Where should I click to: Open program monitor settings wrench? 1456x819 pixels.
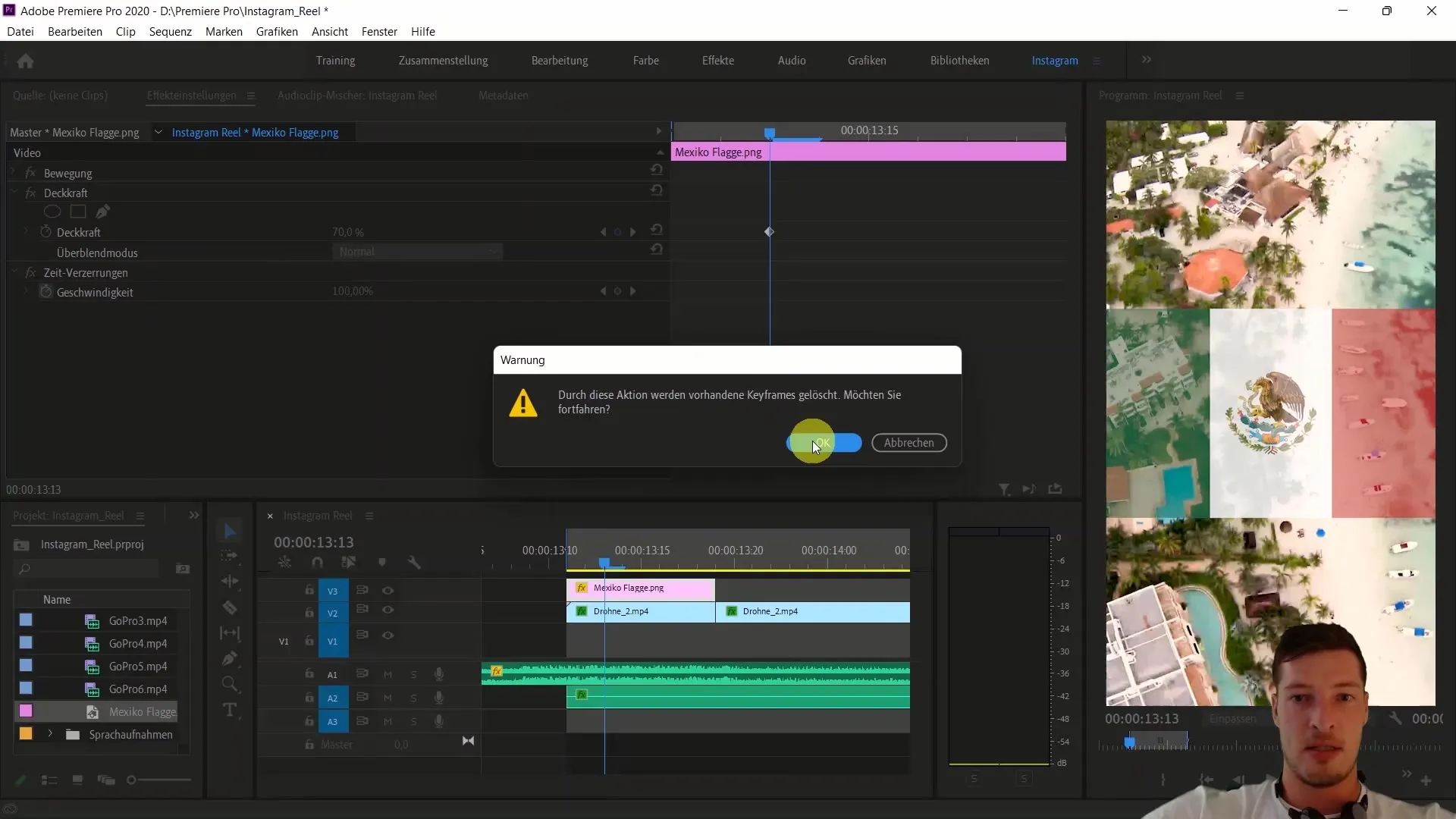[x=1395, y=718]
